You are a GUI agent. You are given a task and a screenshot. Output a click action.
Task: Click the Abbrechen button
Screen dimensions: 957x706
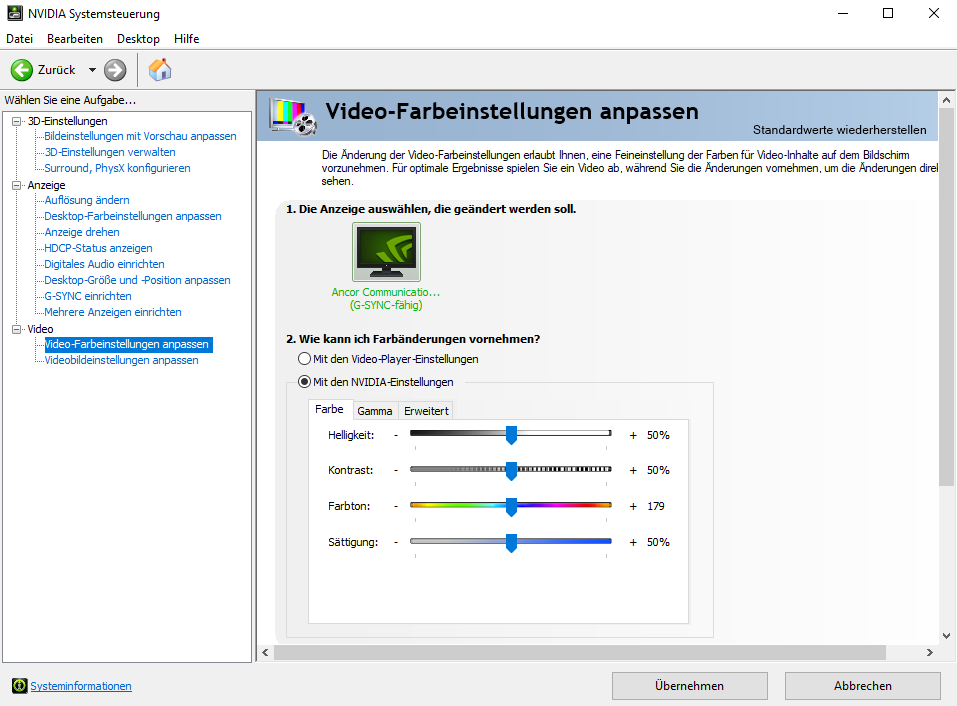[862, 686]
